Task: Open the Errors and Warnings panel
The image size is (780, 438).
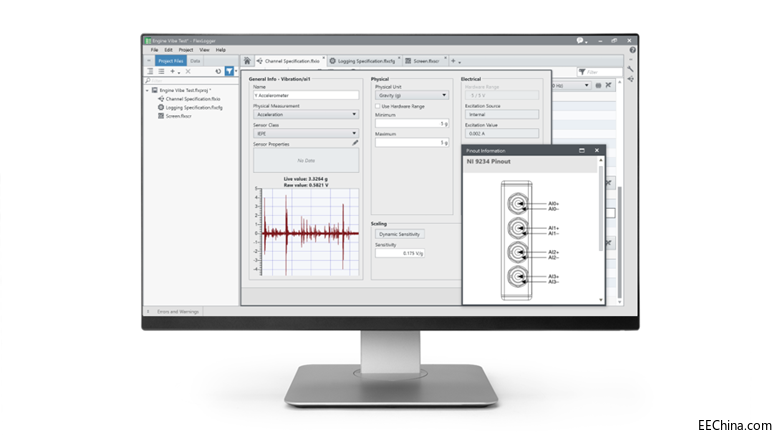Action: [x=178, y=312]
